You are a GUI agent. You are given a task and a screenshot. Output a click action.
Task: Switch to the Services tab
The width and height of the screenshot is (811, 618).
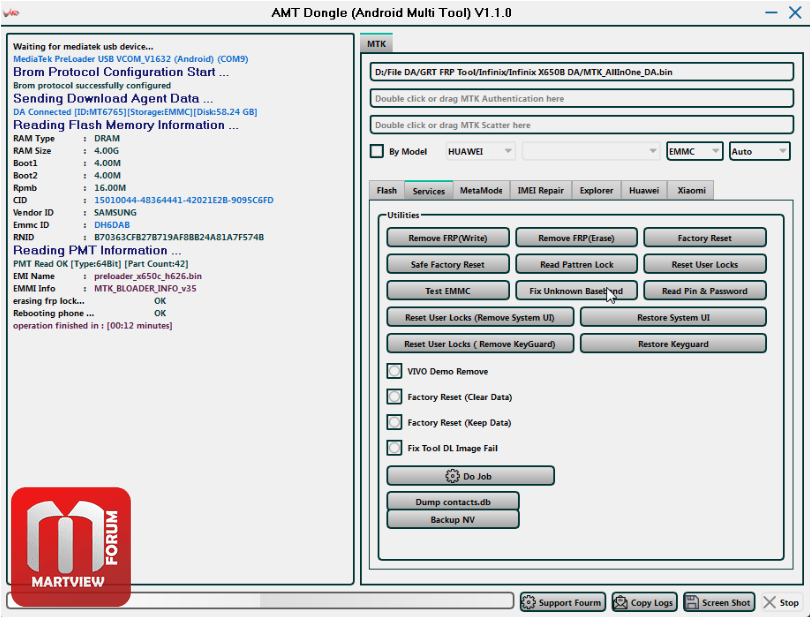coord(429,190)
